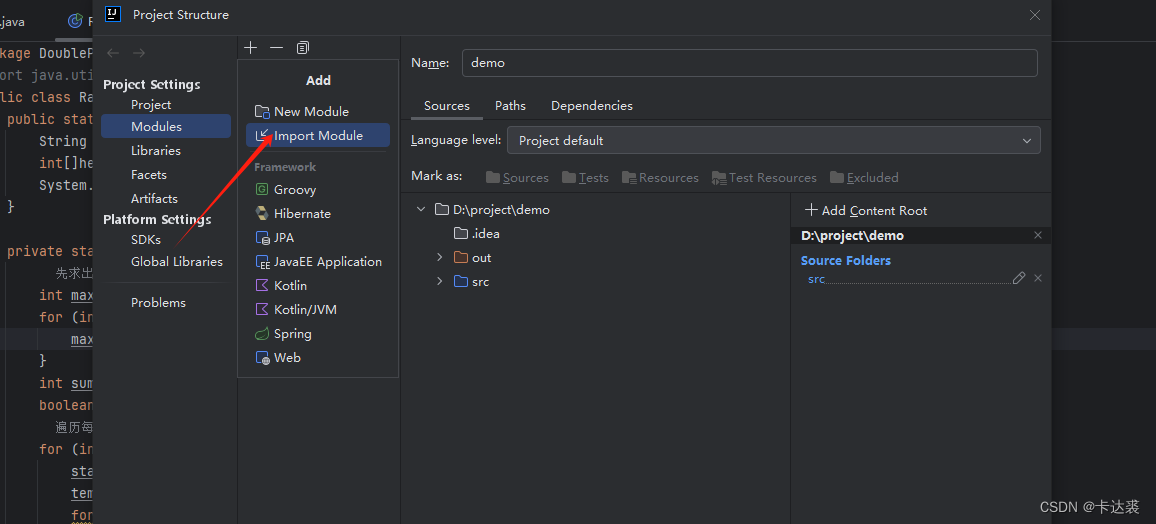Image resolution: width=1156 pixels, height=524 pixels.
Task: Mark as Sources button
Action: (518, 178)
